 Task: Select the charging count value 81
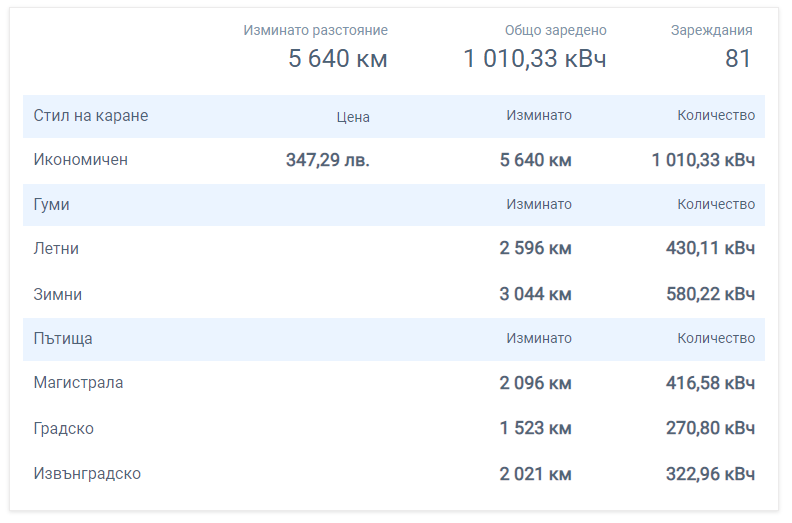[x=738, y=59]
